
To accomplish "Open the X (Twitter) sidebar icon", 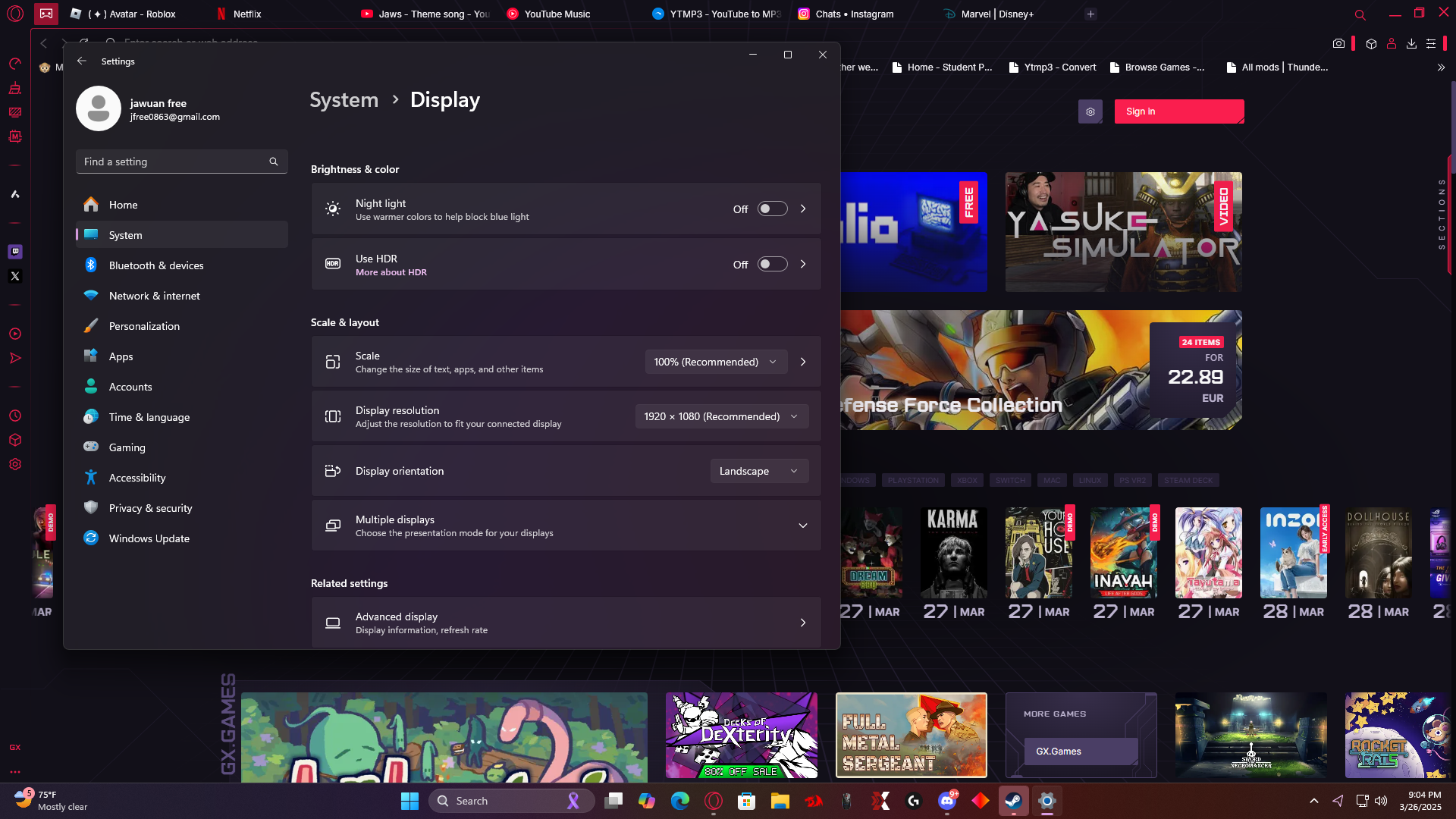I will (x=15, y=276).
